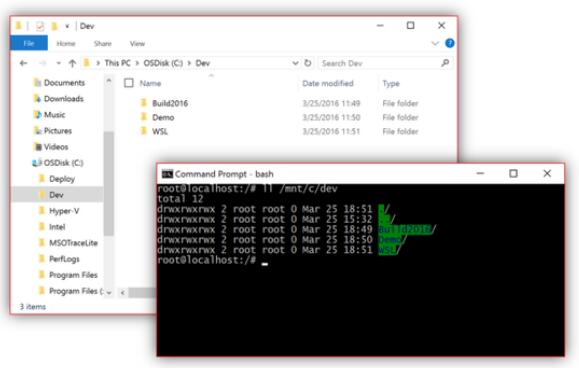The image size is (579, 368).
Task: Select the Build2016 folder
Action: [170, 103]
